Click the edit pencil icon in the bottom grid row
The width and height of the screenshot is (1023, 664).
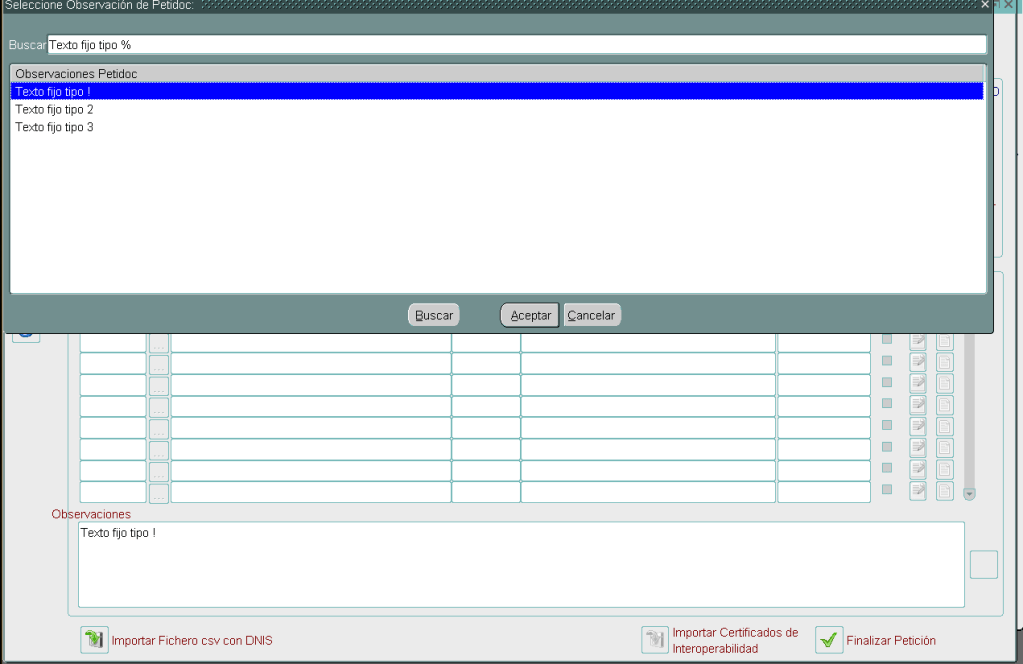[x=917, y=490]
